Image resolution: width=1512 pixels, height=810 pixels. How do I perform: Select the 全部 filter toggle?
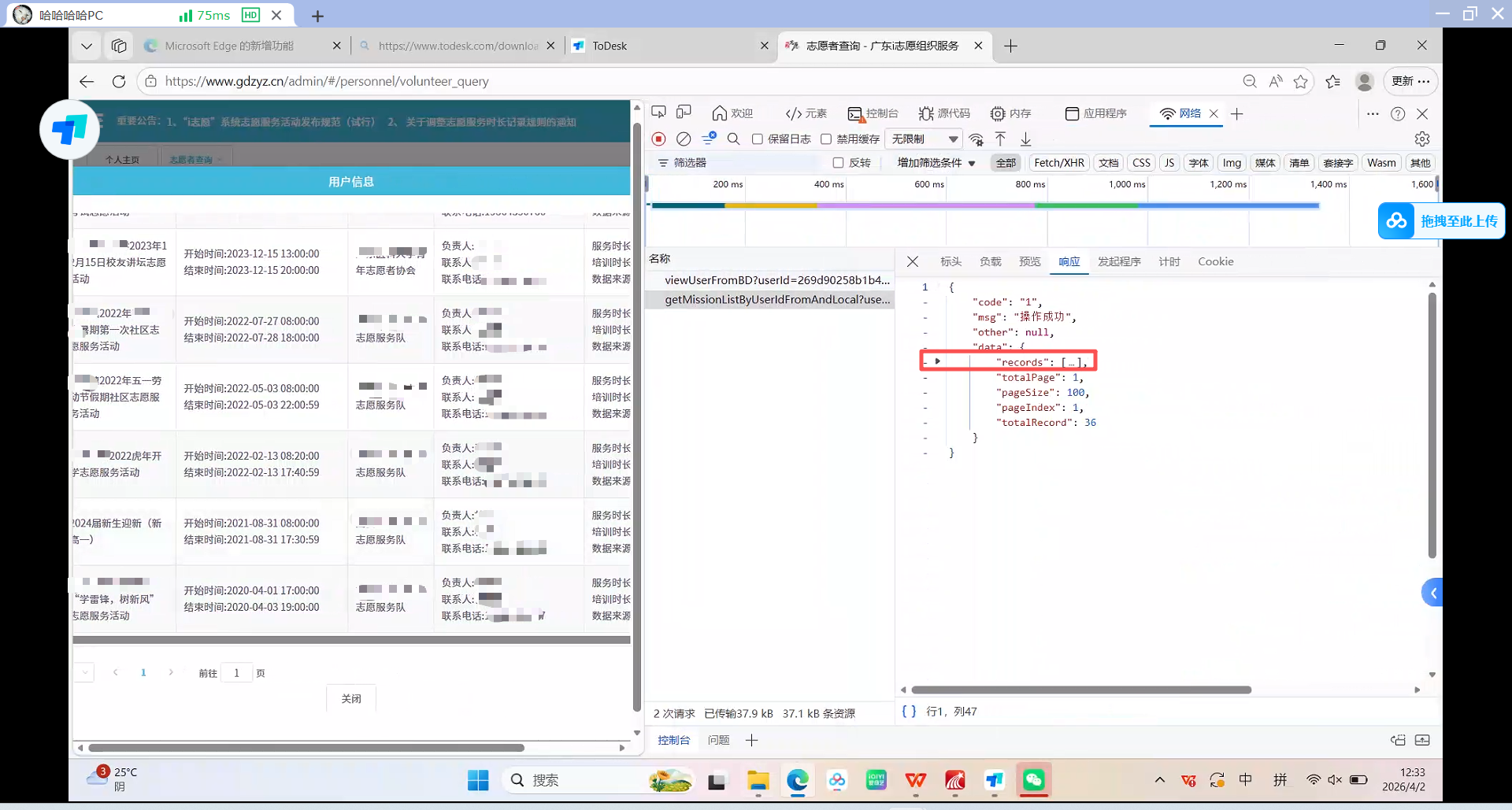pos(1006,163)
